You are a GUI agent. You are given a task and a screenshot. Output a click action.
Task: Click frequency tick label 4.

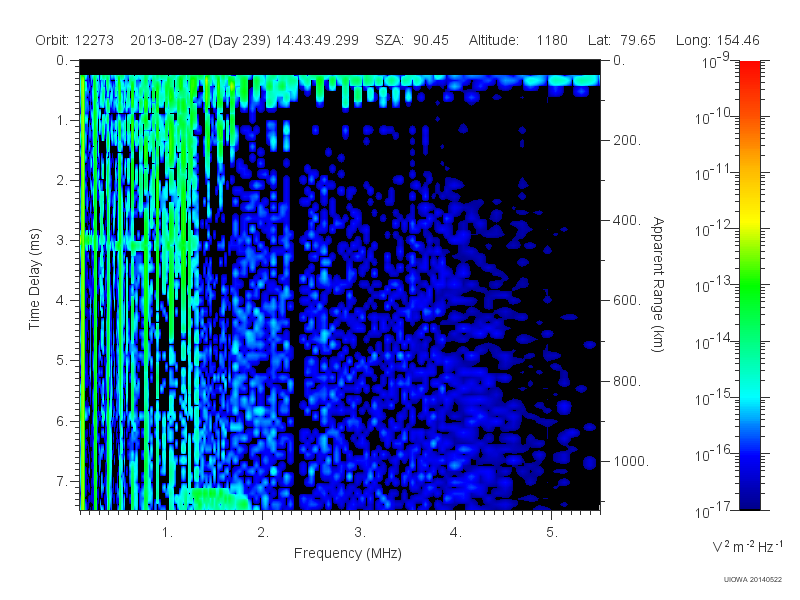click(456, 533)
